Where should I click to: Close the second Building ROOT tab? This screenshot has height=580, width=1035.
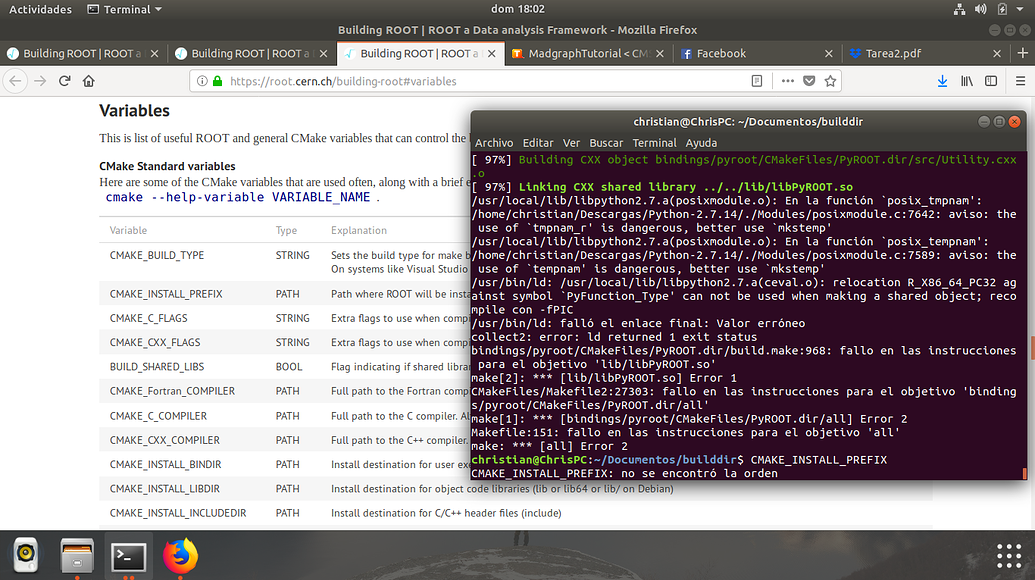click(323, 54)
